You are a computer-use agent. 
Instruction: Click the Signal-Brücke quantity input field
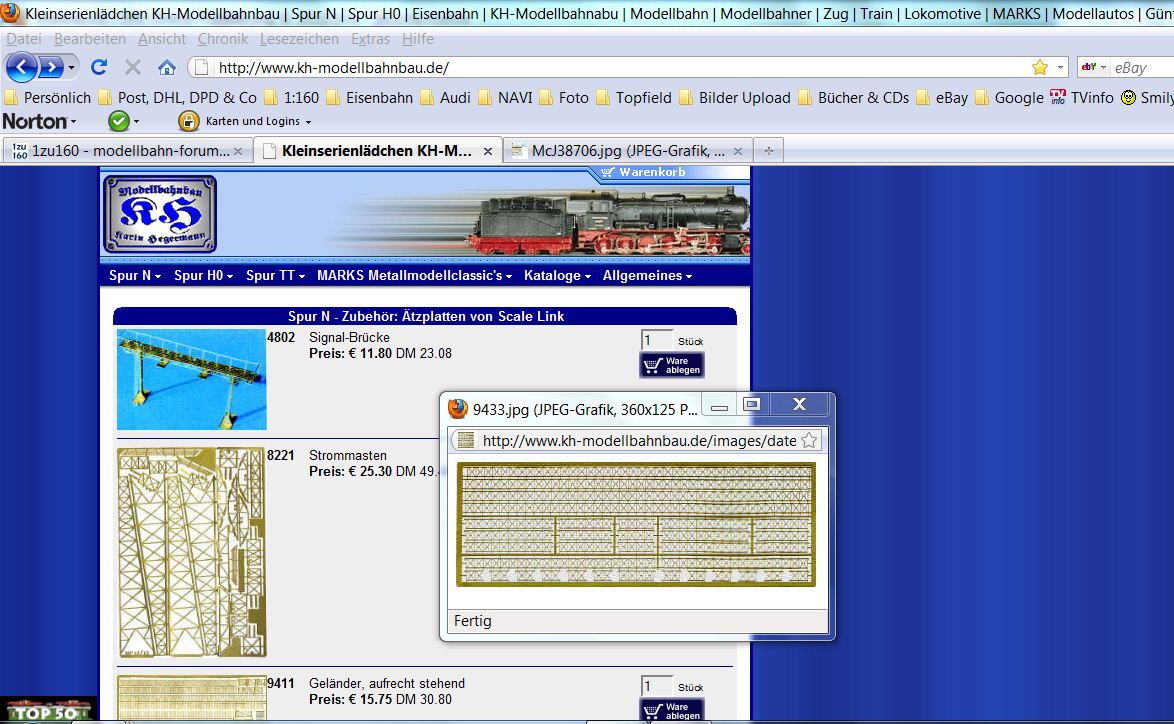coord(657,340)
